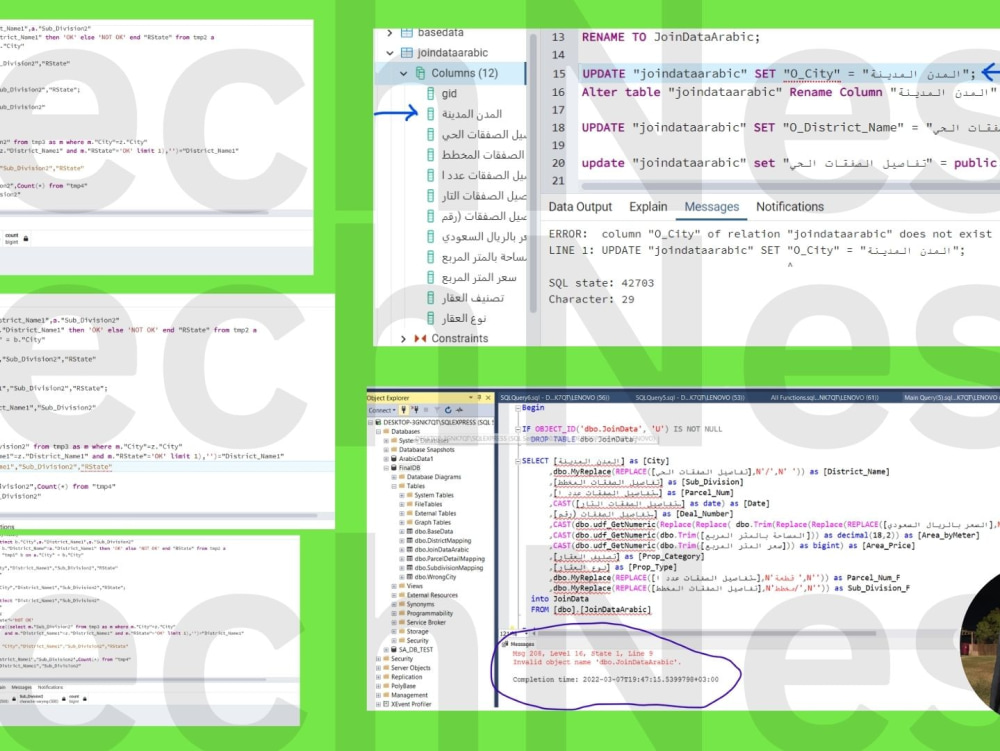Select the Columns (12) tree row
This screenshot has width=1000, height=751.
click(x=450, y=73)
